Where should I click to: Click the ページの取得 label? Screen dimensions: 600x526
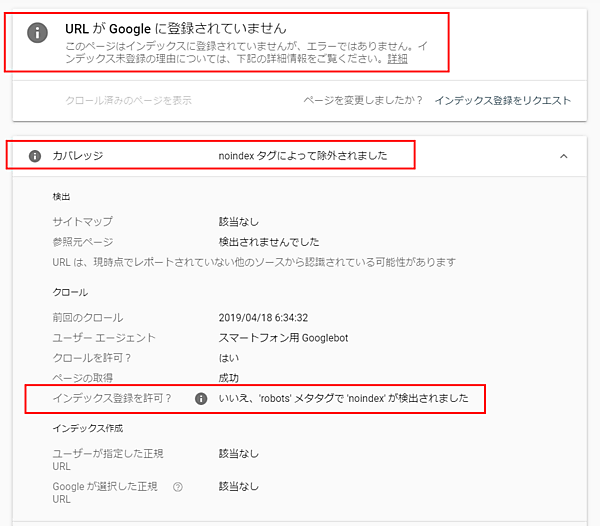83,378
